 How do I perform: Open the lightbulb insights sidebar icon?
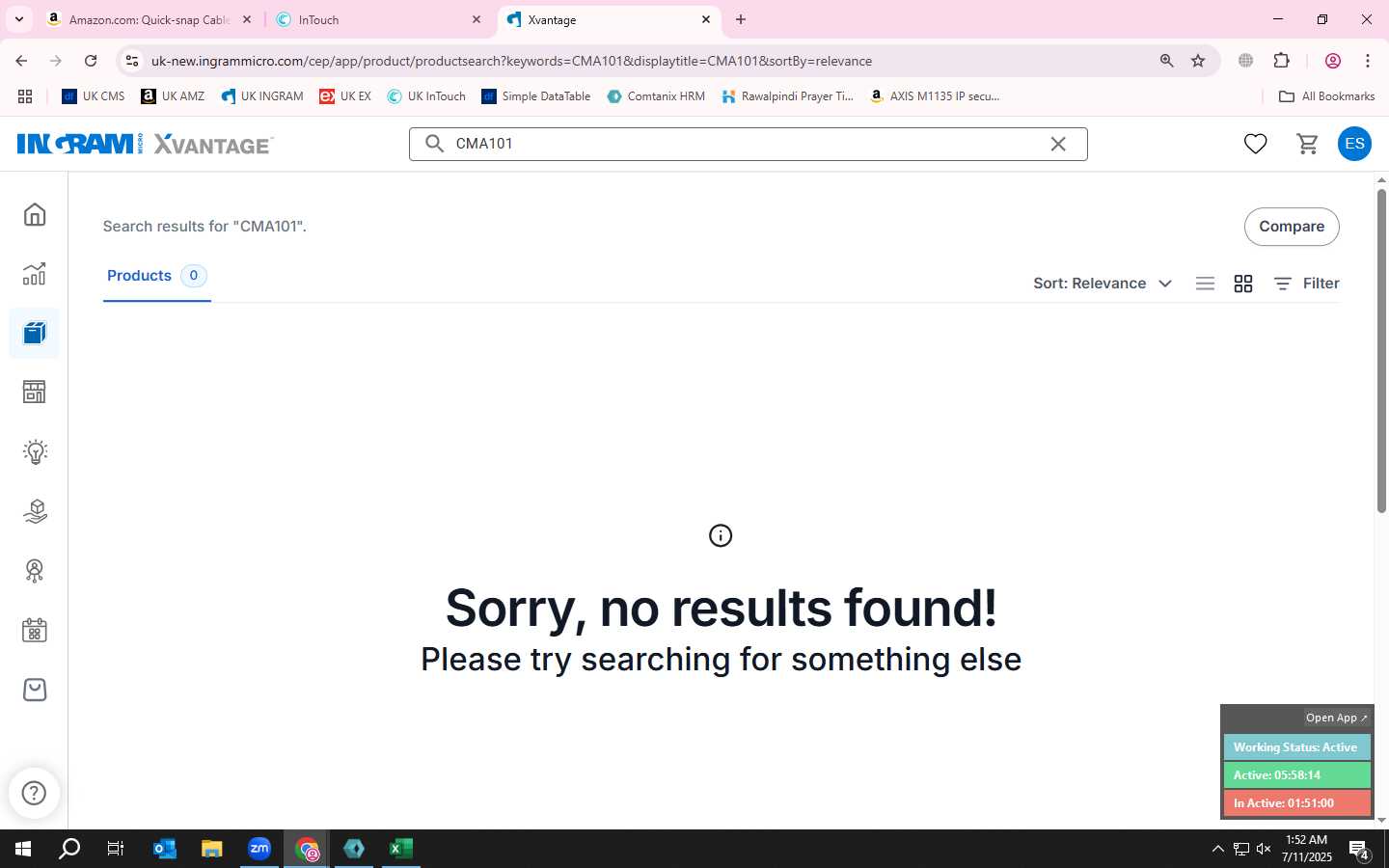coord(35,452)
